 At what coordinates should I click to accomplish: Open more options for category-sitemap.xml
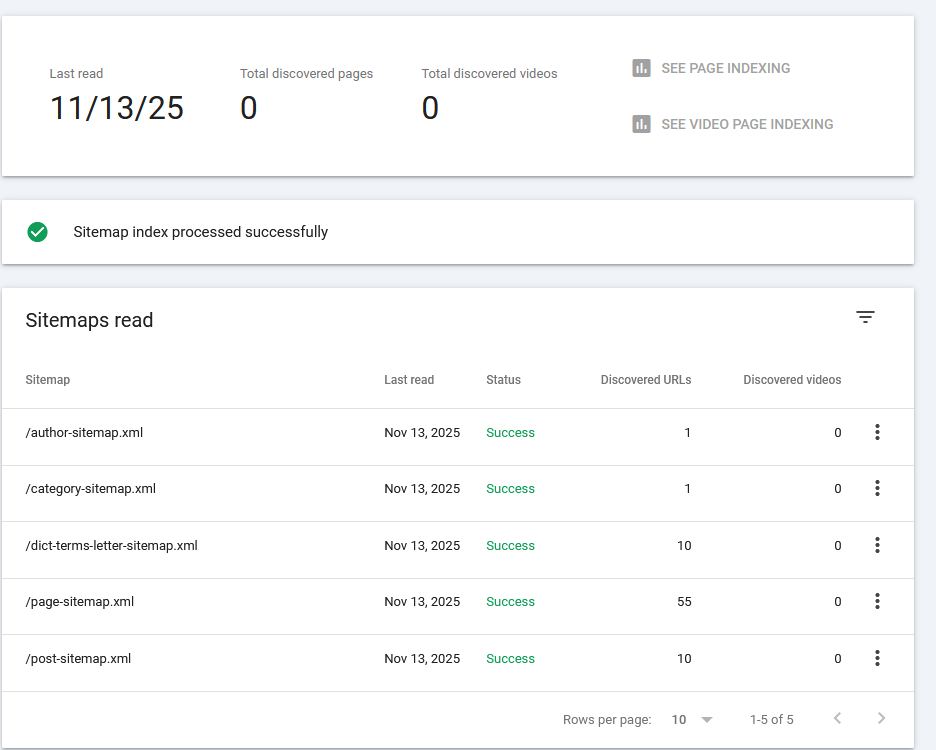(x=877, y=488)
